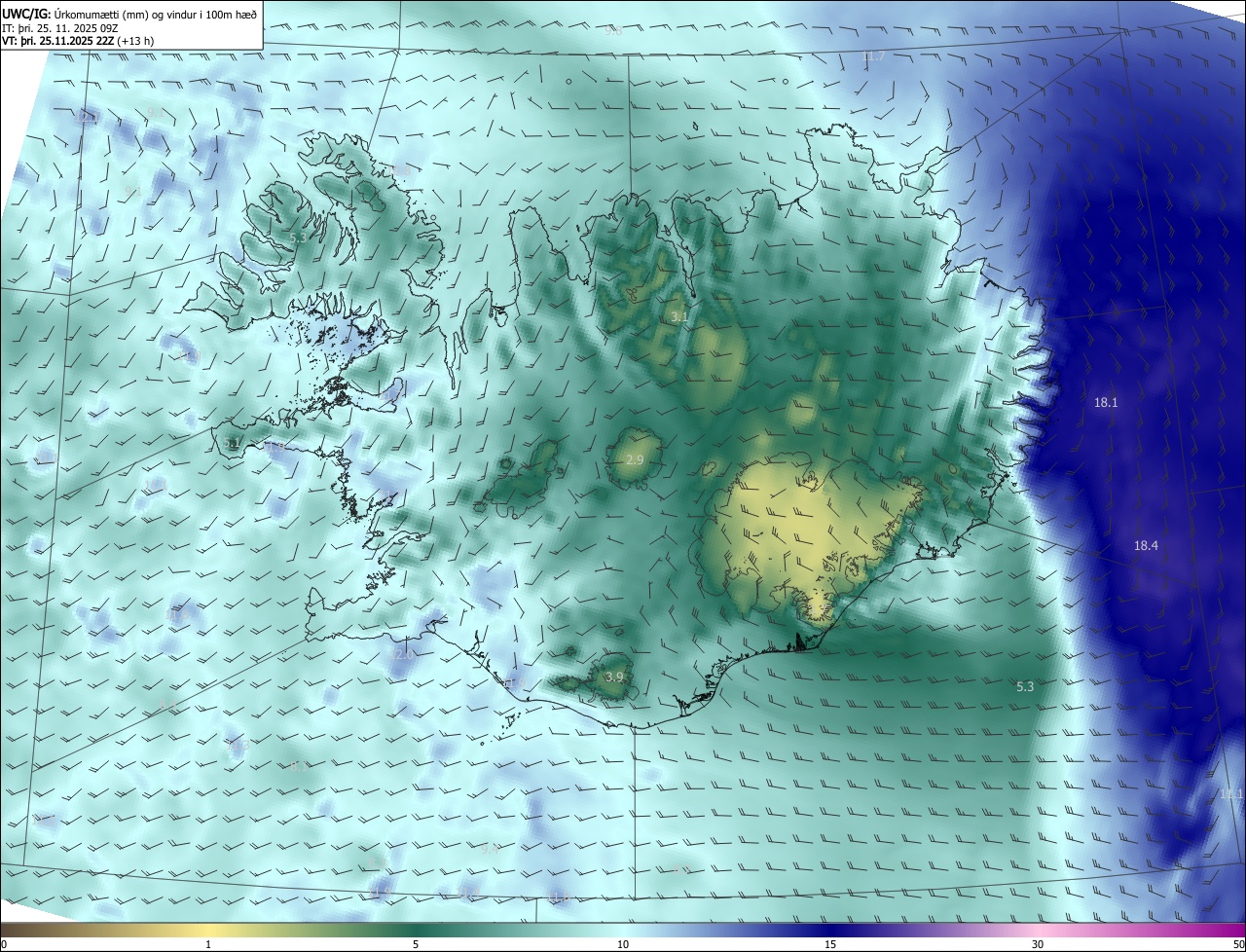Click the '18.4' value in the dark blue area
Screen dimensions: 1246x952
click(1146, 546)
